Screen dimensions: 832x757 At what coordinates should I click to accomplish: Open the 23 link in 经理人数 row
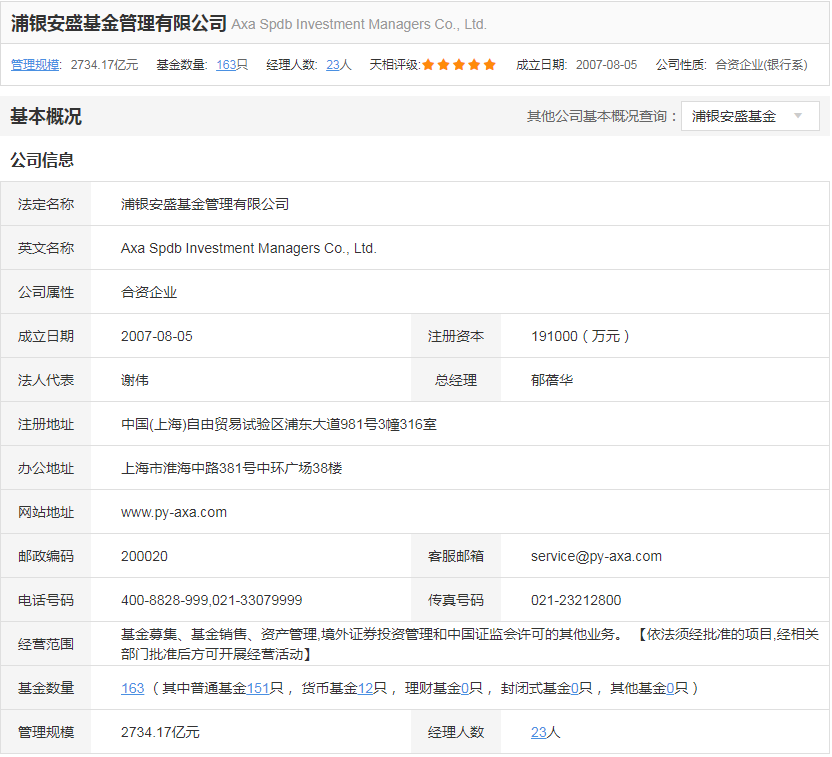[x=538, y=732]
